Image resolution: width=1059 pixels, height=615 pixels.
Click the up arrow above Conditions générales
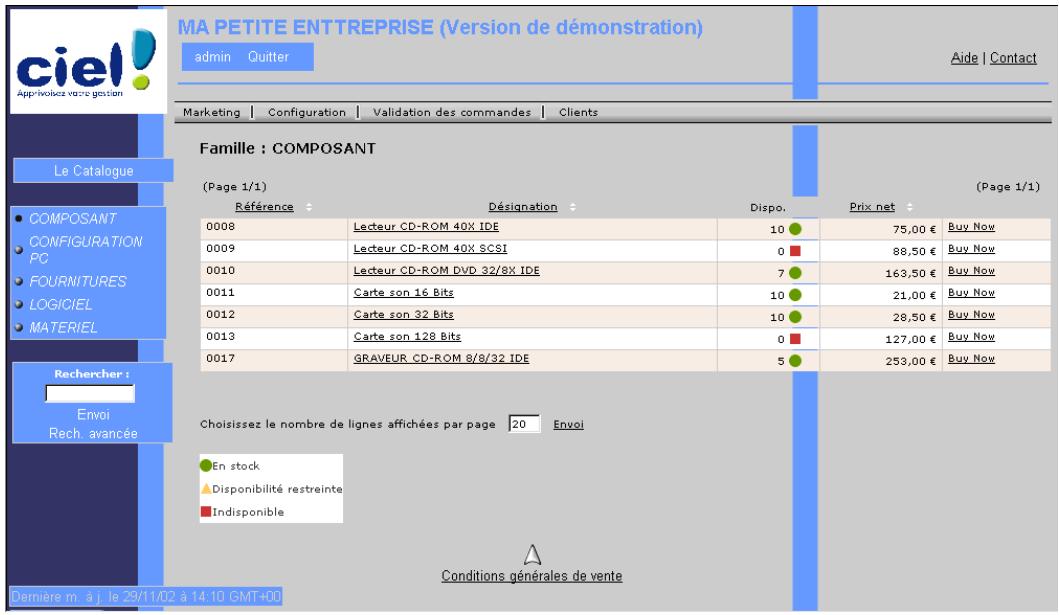click(532, 555)
